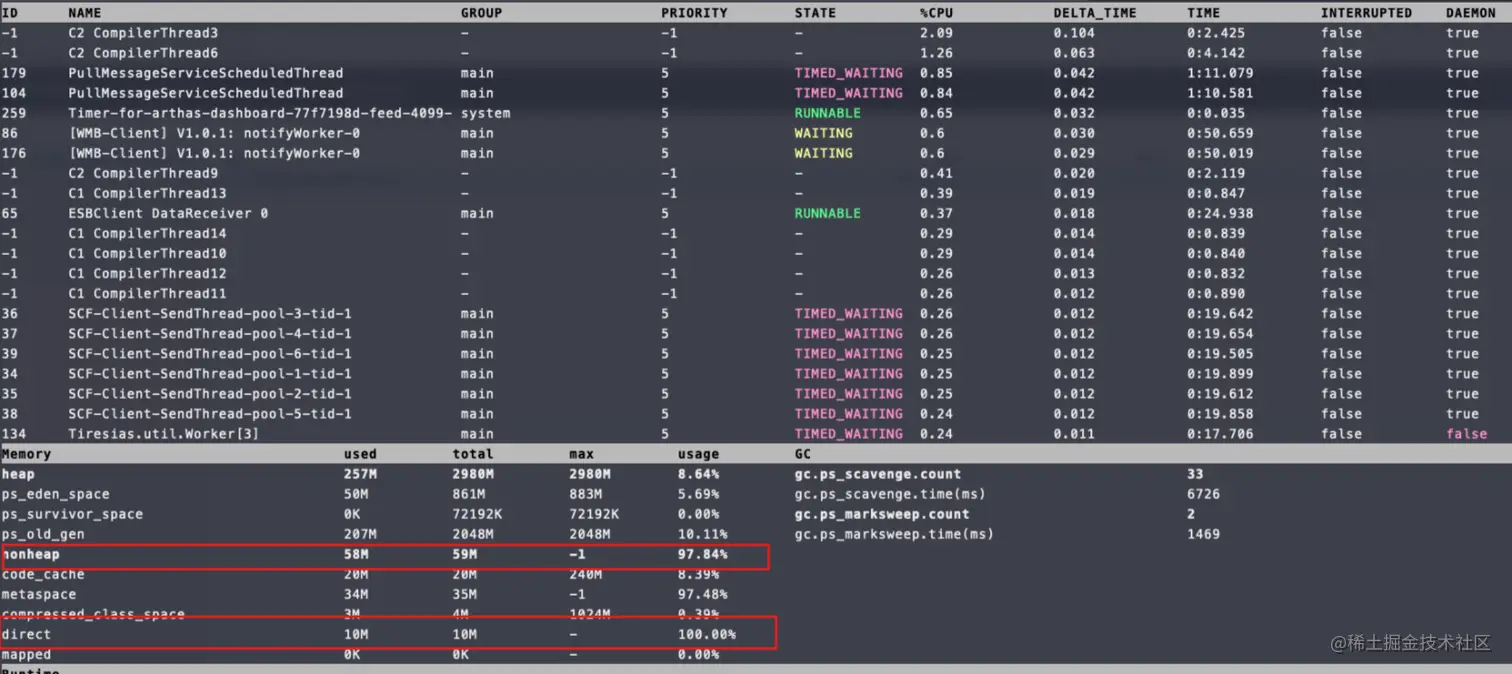Screen dimensions: 1512x674
Task: Click RUNNABLE state of ESBClient DataReceiver 0
Action: click(x=827, y=213)
